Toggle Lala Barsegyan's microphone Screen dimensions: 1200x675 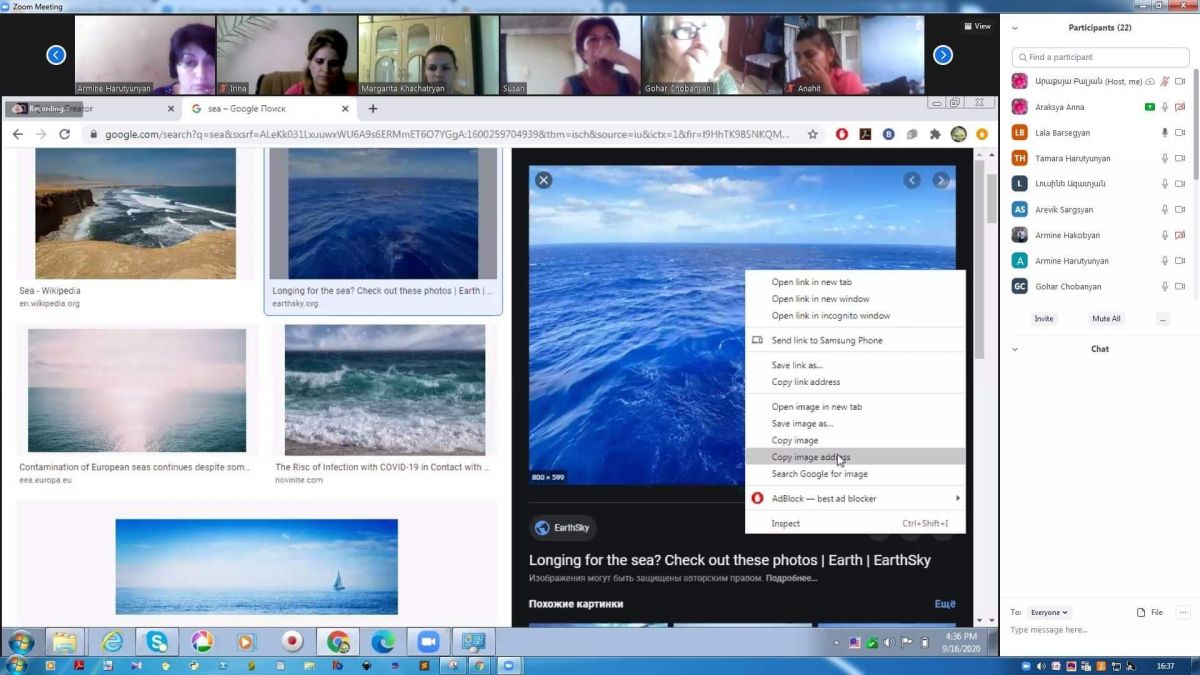[x=1164, y=133]
